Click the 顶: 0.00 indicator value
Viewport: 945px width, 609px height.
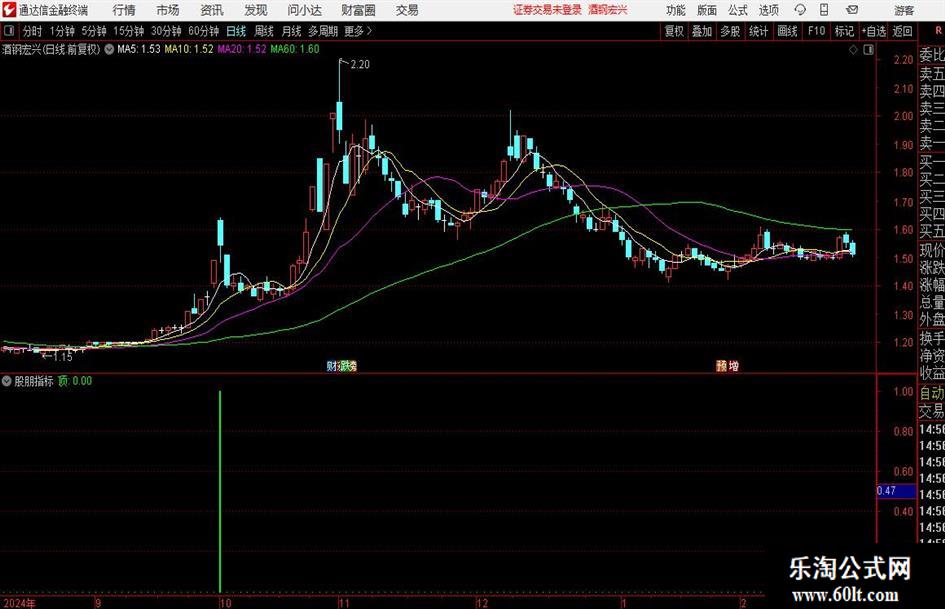coord(75,381)
